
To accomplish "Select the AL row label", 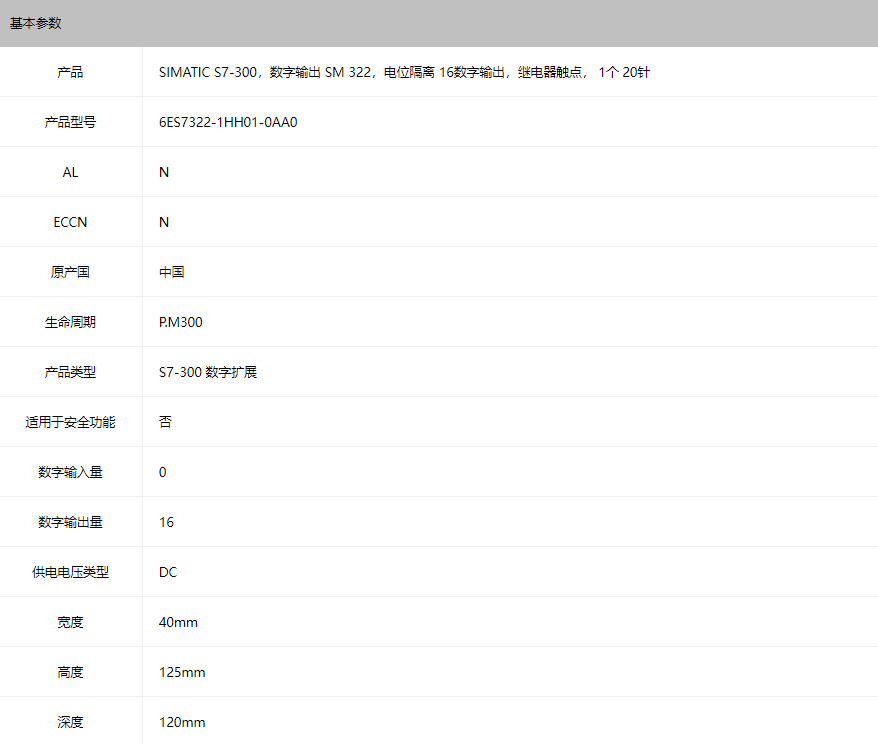I will click(x=70, y=172).
